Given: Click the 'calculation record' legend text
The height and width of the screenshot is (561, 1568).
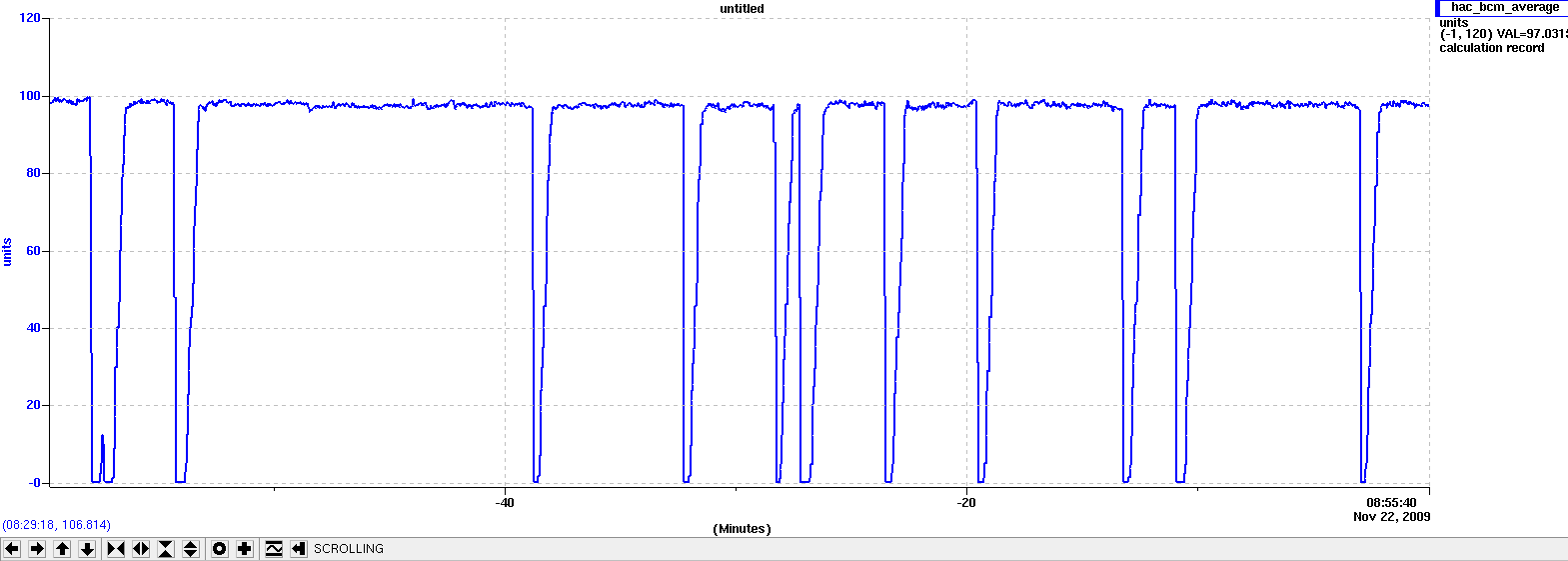Looking at the screenshot, I should pos(1491,48).
